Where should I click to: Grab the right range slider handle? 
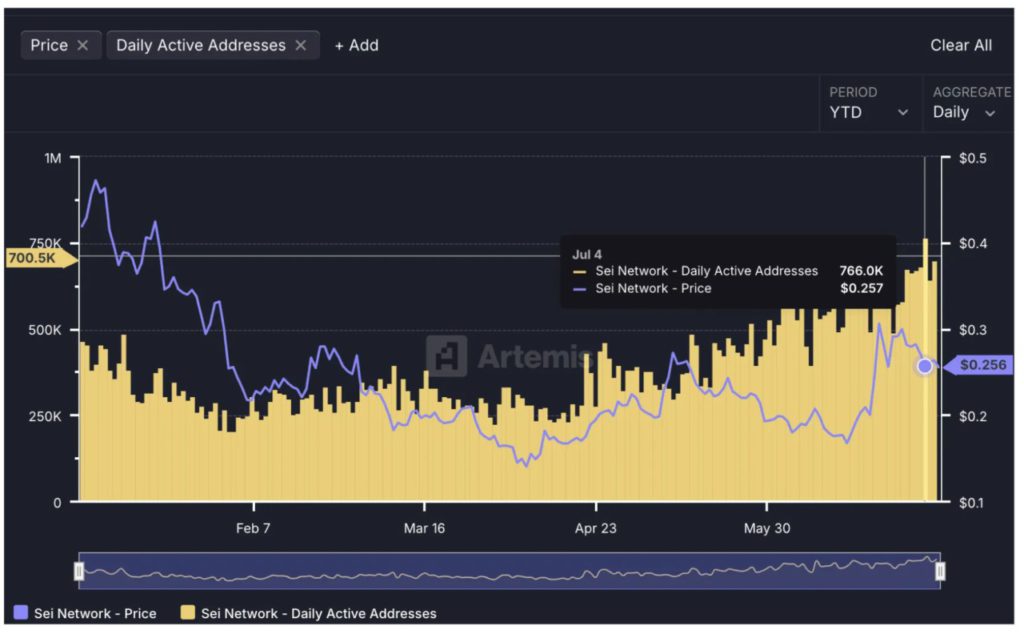(940, 571)
